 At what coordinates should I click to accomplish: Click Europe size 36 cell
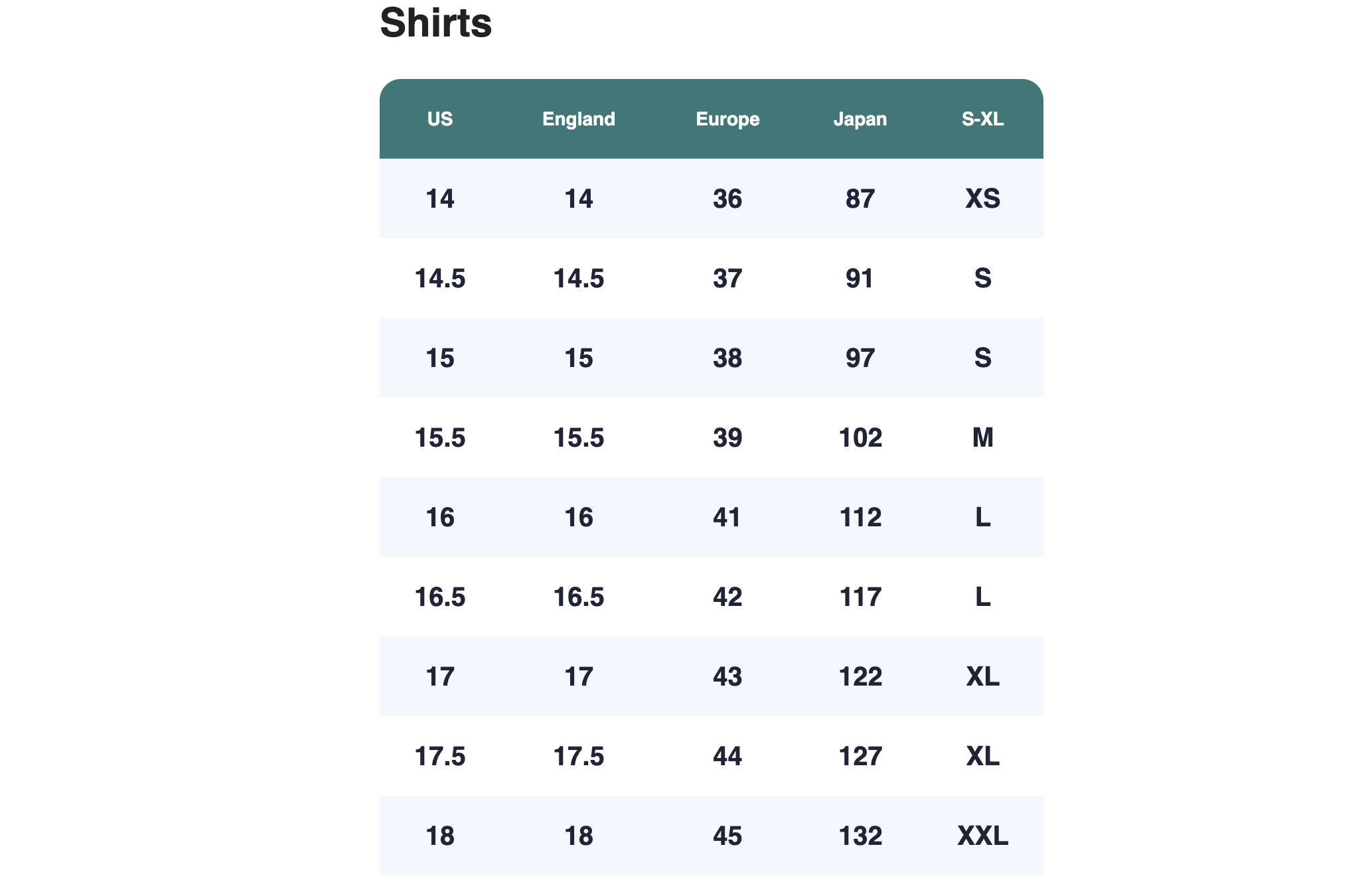tap(727, 198)
